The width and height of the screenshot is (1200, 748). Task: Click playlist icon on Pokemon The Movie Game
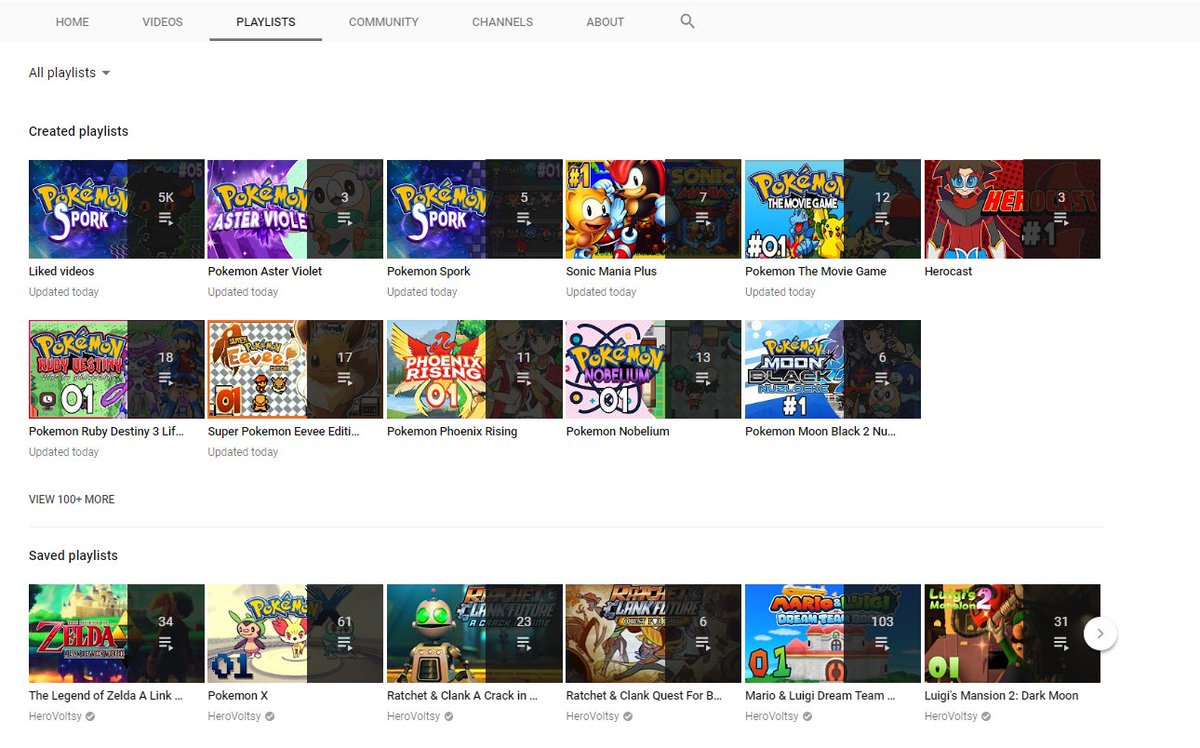pos(882,218)
